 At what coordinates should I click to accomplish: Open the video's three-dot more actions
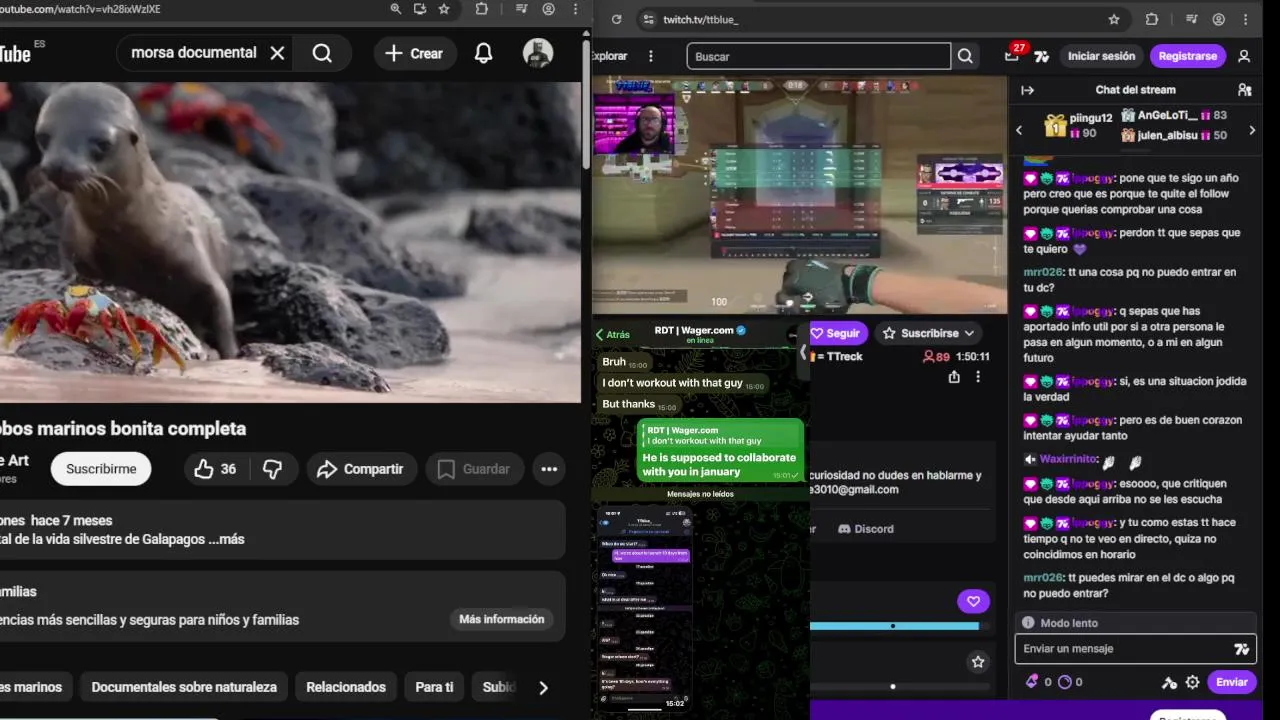point(549,469)
